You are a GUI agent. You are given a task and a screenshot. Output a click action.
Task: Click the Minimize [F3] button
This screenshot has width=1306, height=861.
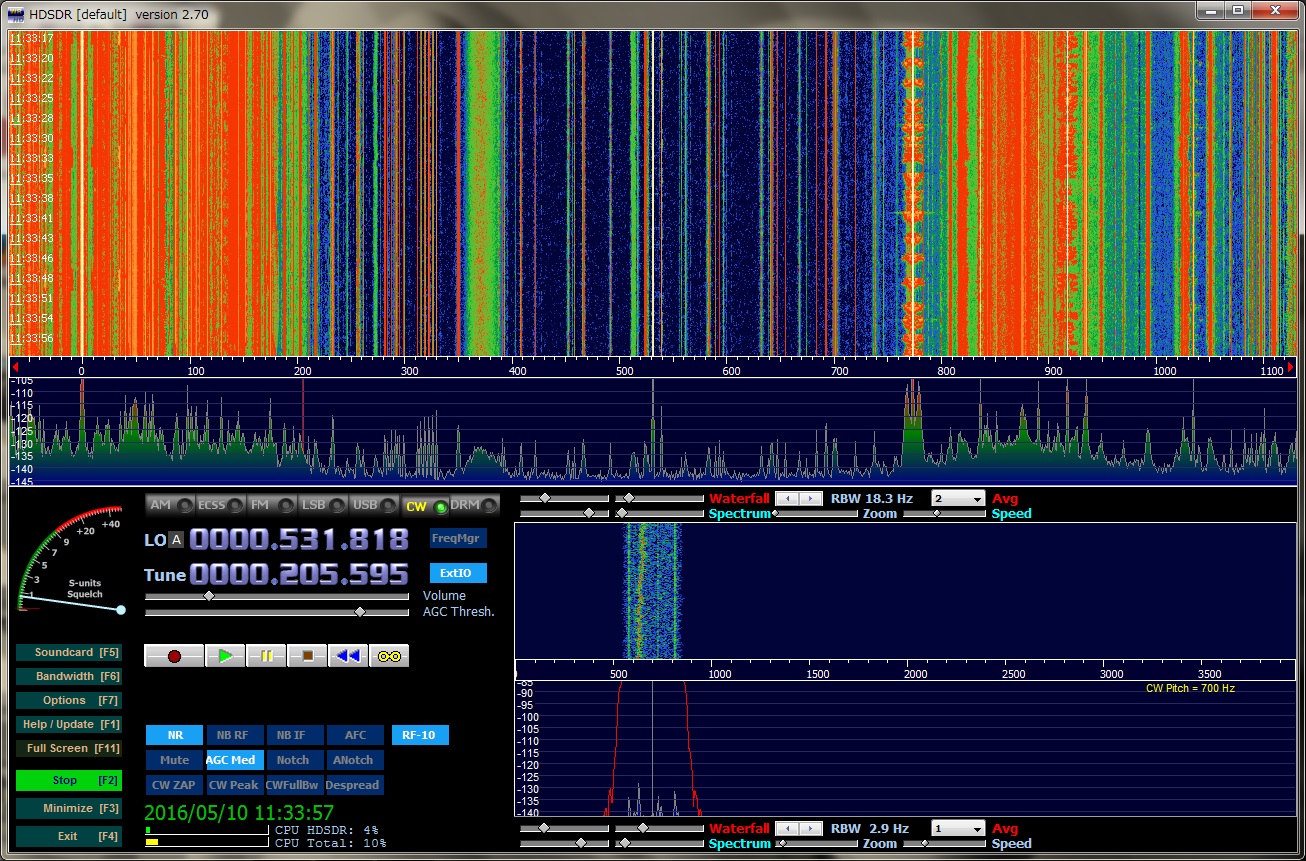click(69, 808)
